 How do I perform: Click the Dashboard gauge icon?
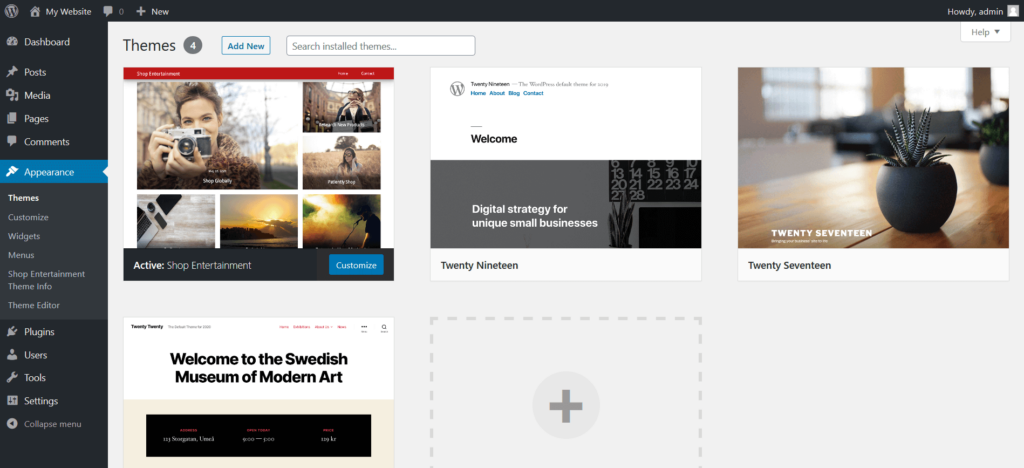click(x=12, y=42)
